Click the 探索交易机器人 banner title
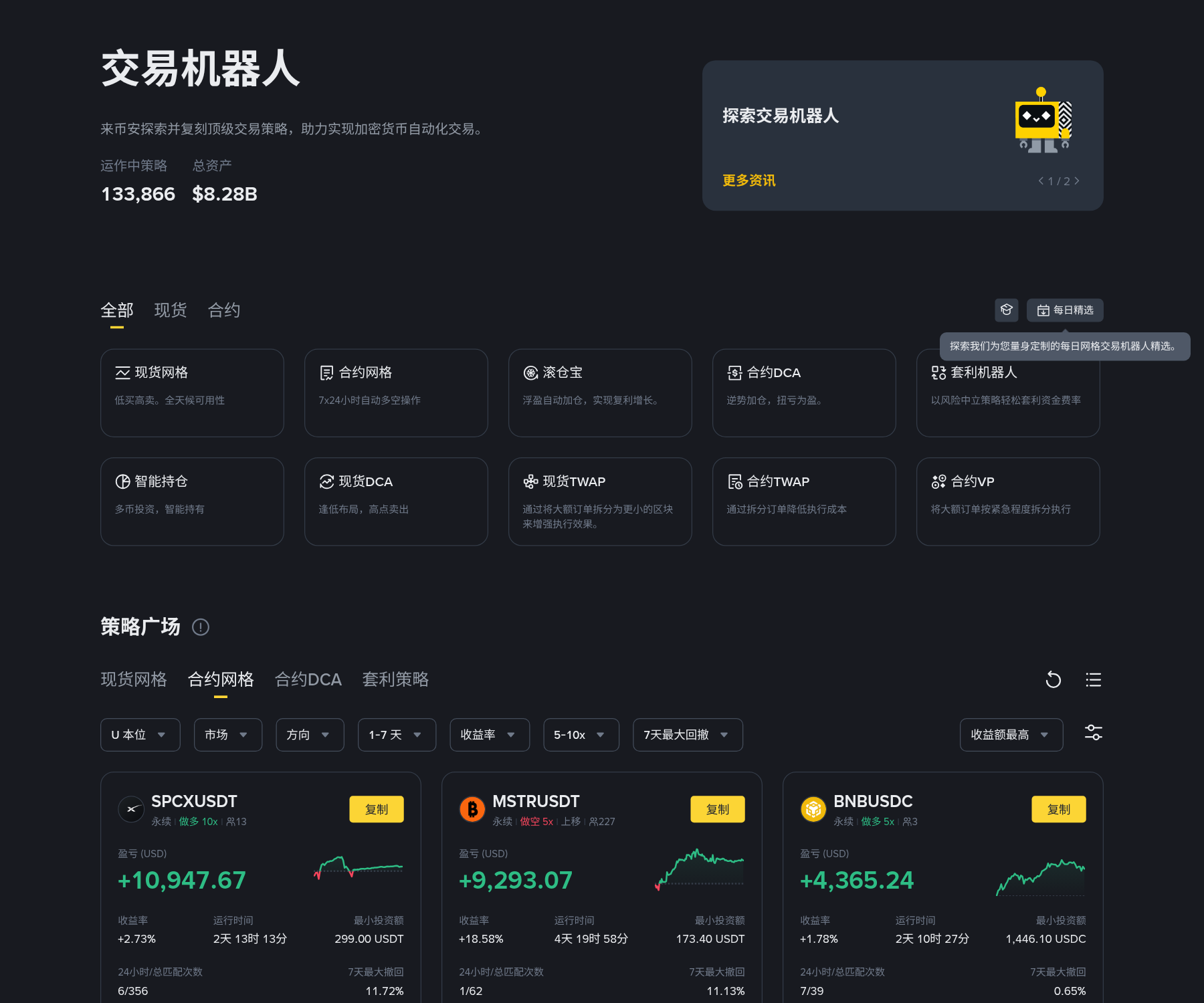 pyautogui.click(x=781, y=116)
